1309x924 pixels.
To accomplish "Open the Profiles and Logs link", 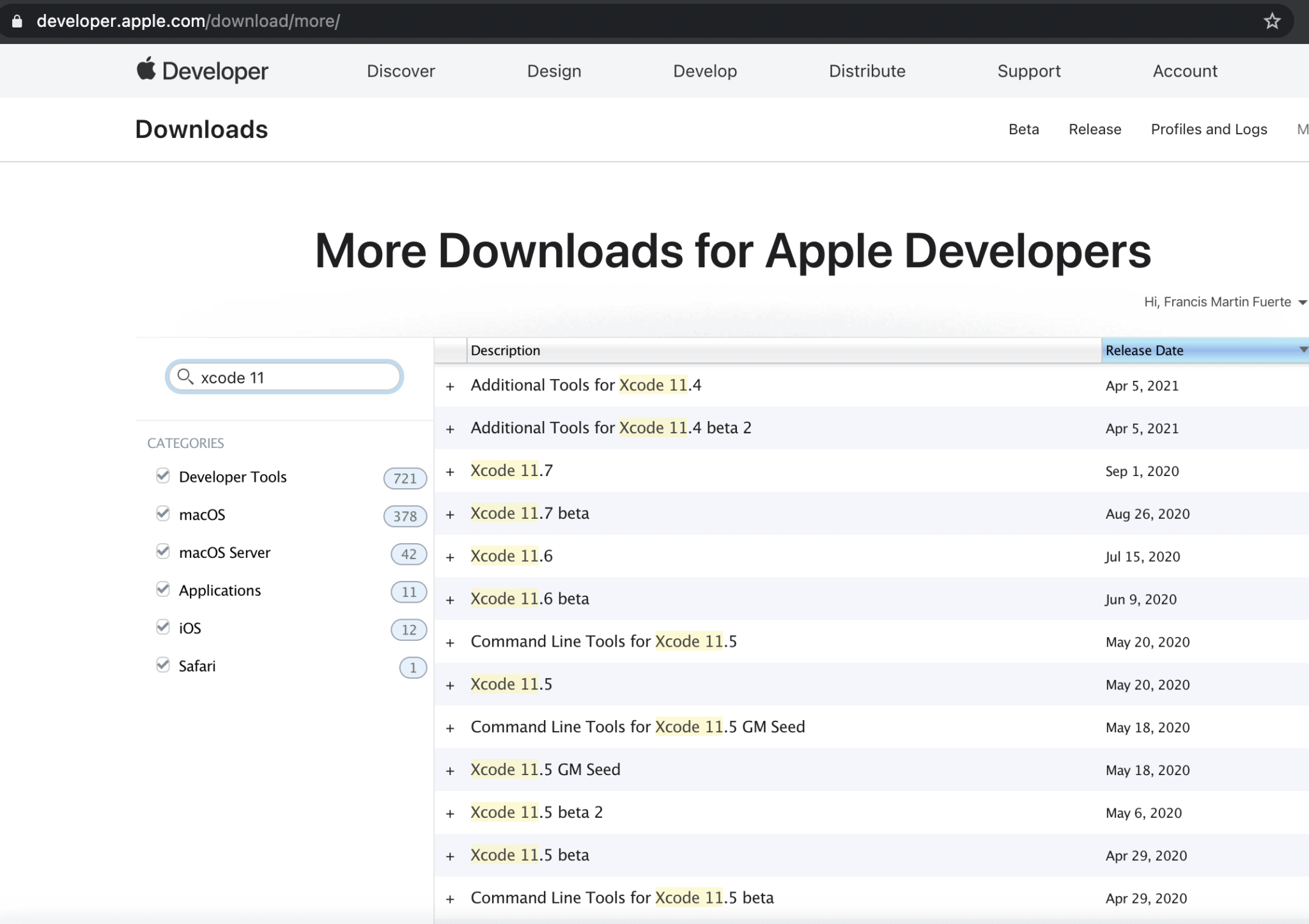I will coord(1209,129).
